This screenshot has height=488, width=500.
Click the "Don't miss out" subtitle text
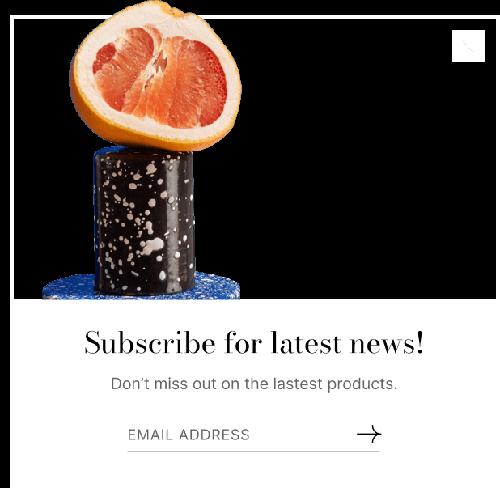pos(254,384)
